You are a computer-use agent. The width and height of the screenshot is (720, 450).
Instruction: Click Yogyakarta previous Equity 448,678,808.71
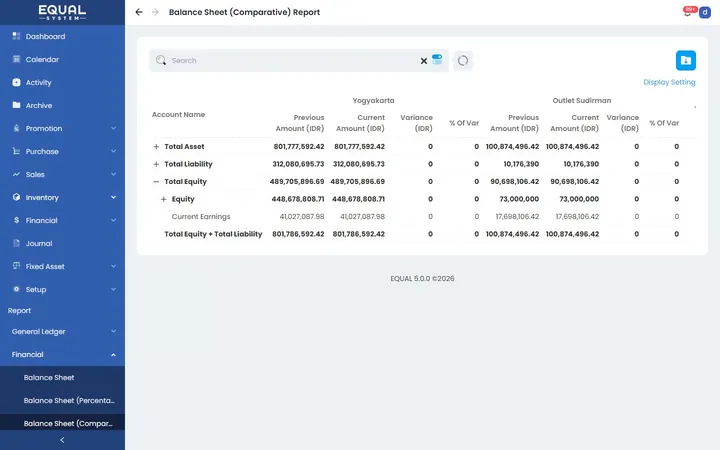pos(298,199)
